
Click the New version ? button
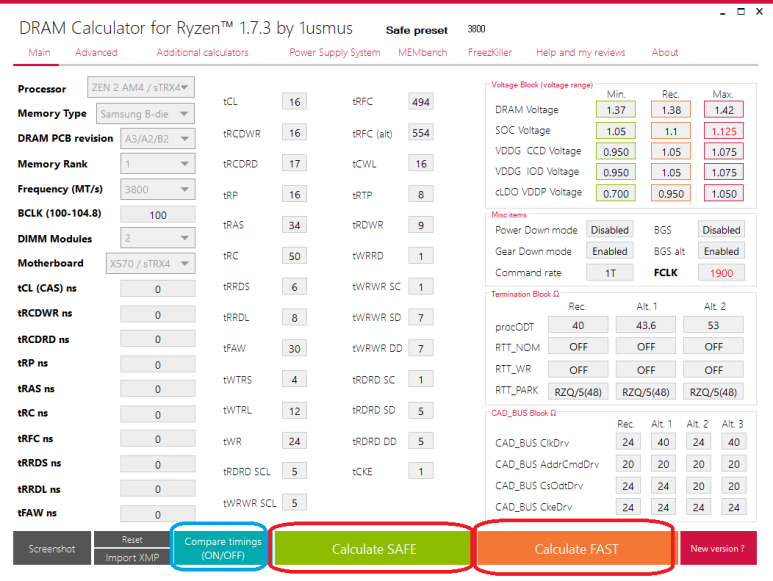click(x=718, y=548)
